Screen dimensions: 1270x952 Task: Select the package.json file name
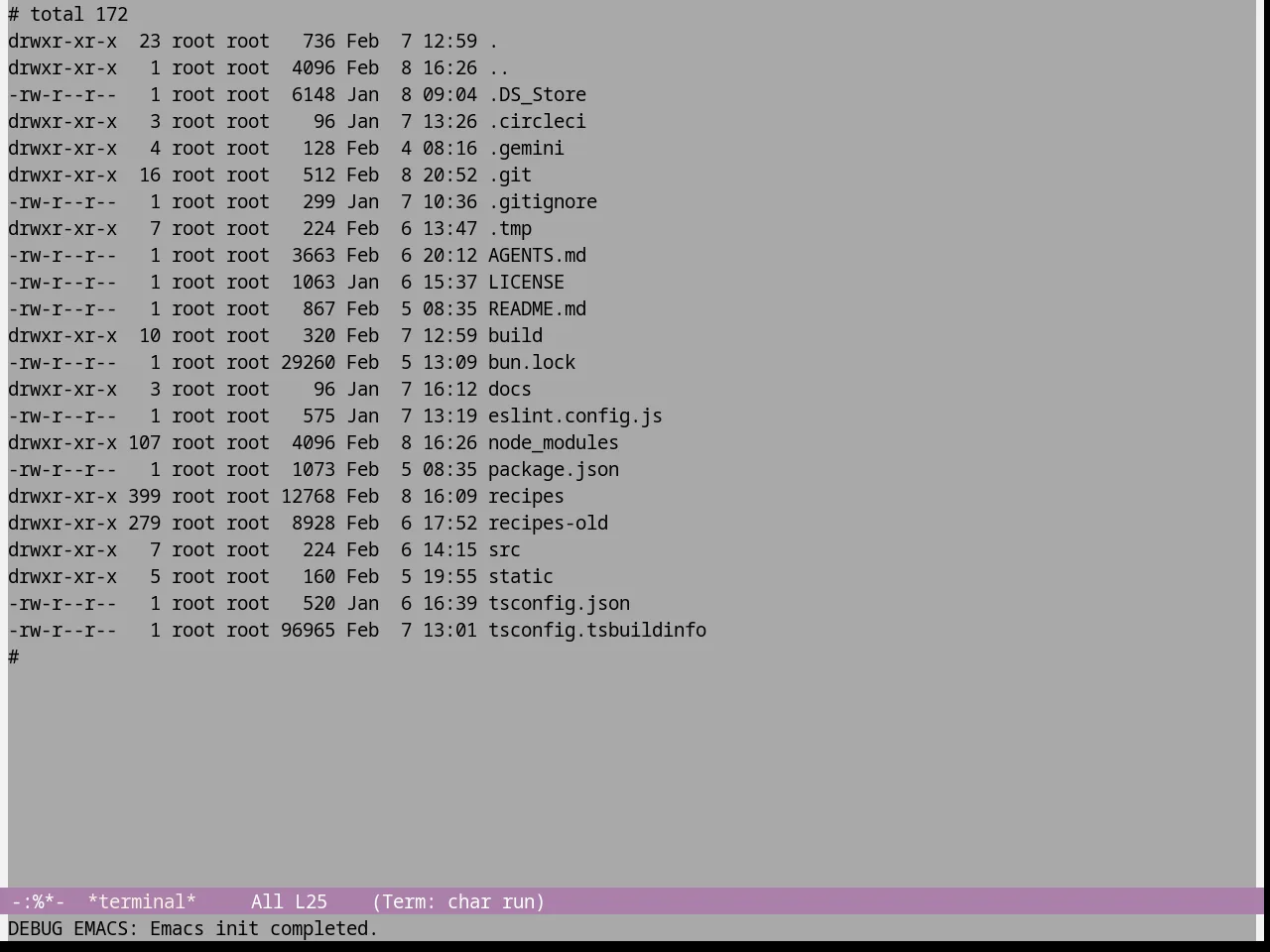(x=554, y=469)
